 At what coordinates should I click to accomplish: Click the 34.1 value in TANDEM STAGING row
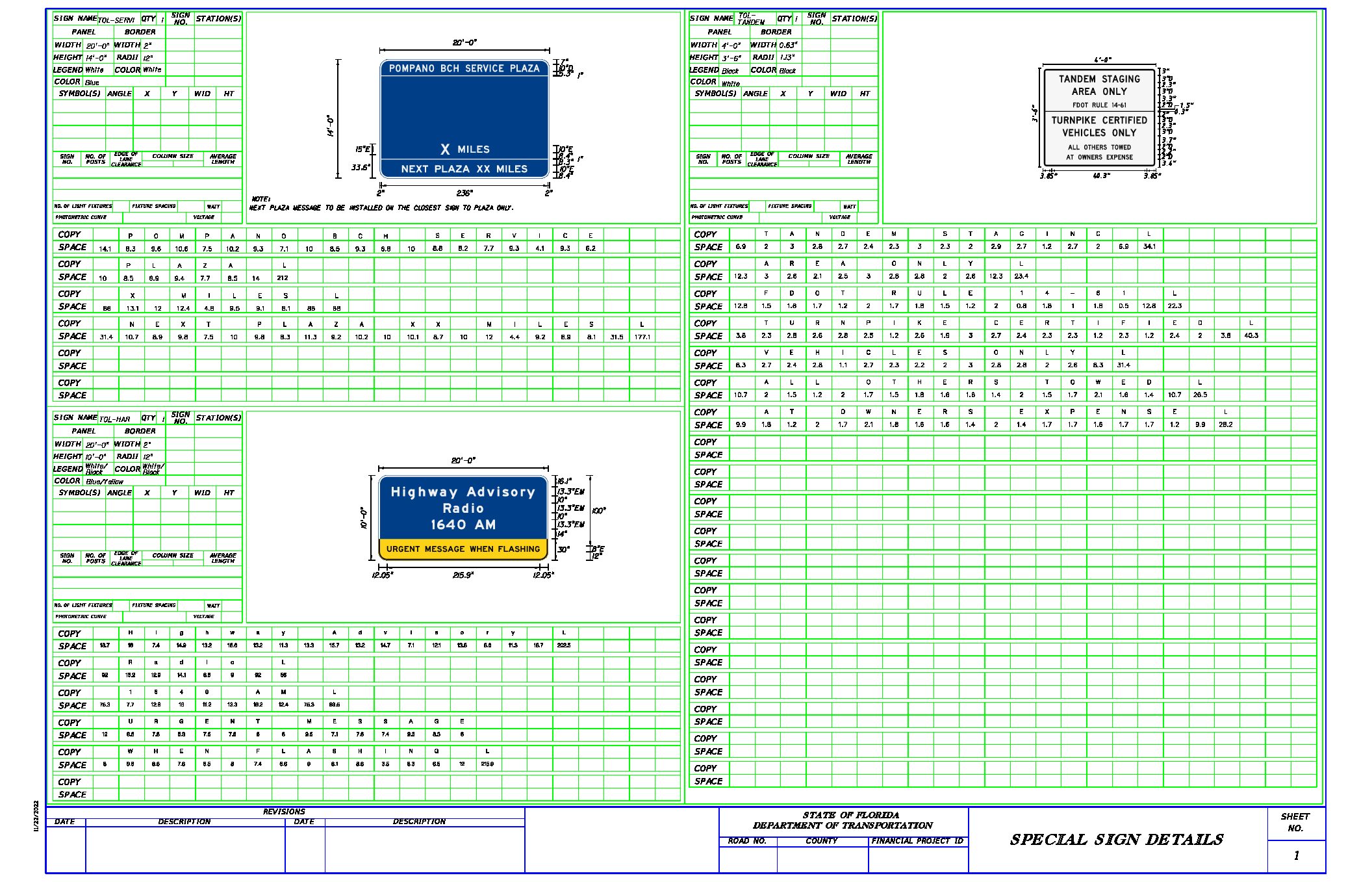(x=1149, y=247)
